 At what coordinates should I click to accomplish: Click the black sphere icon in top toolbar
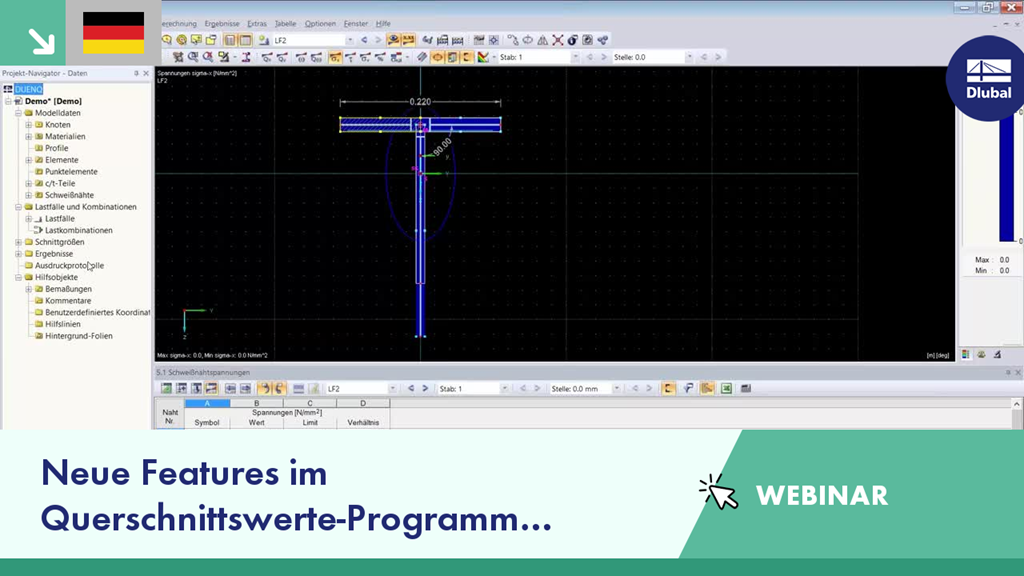click(573, 40)
